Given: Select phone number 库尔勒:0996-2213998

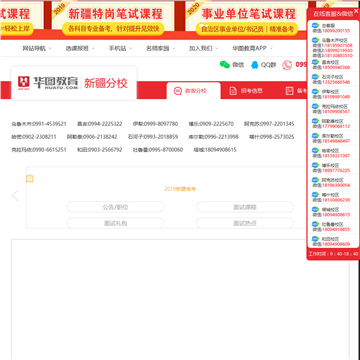Looking at the screenshot, I should click(213, 137).
